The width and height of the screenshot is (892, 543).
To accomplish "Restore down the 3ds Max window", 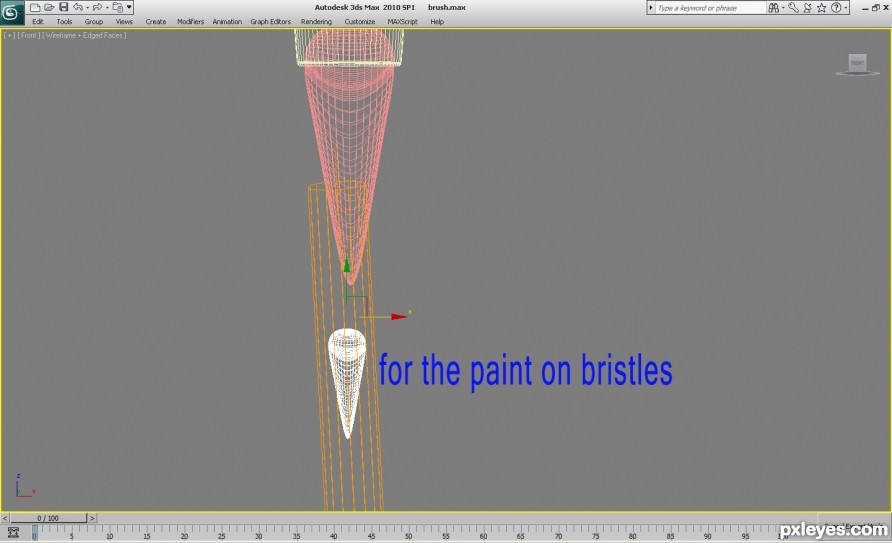I will (876, 7).
